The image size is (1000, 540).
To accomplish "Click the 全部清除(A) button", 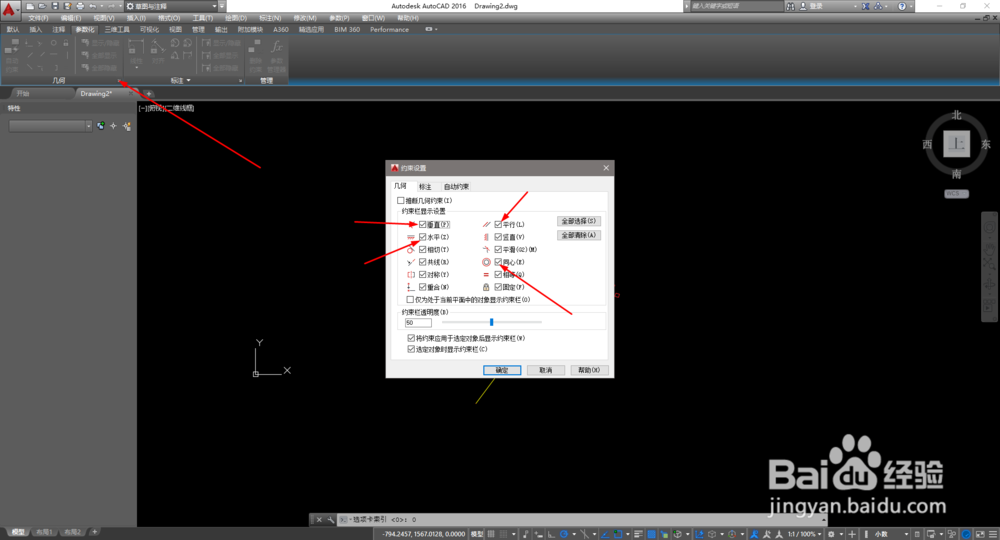I will pos(578,235).
